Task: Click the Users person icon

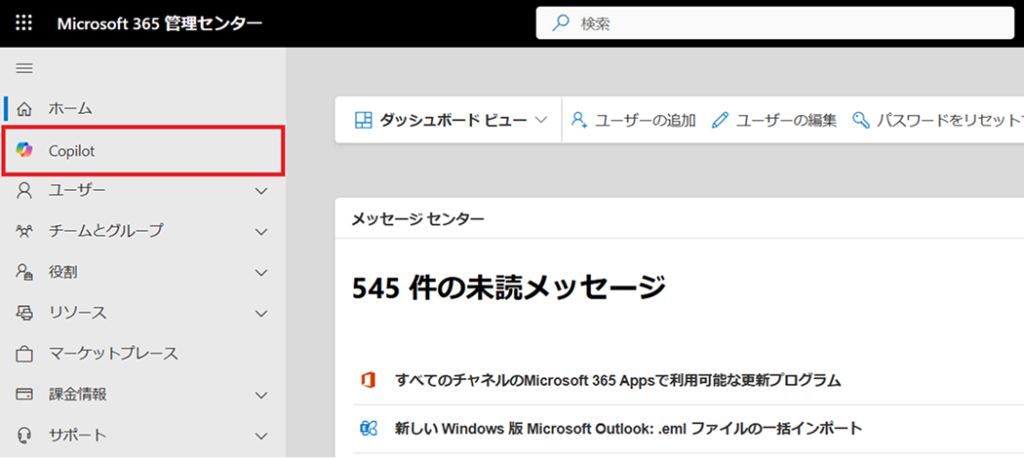Action: [24, 191]
